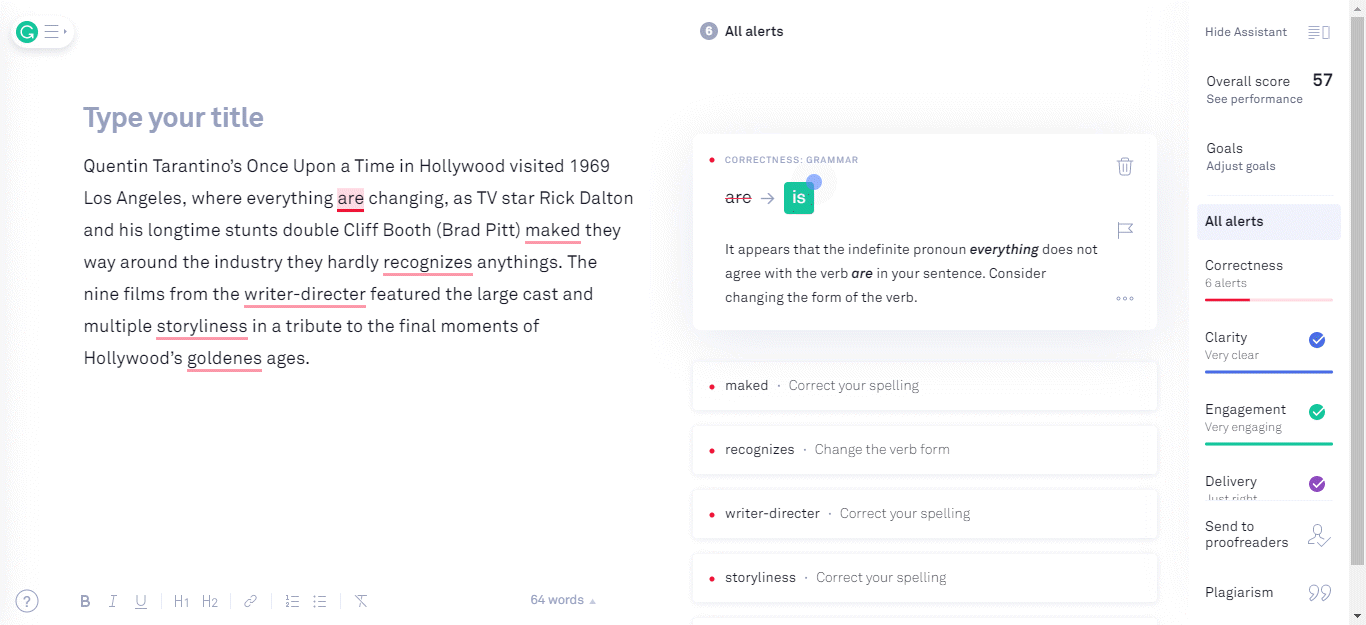Apply Heading 1 style

pos(181,601)
